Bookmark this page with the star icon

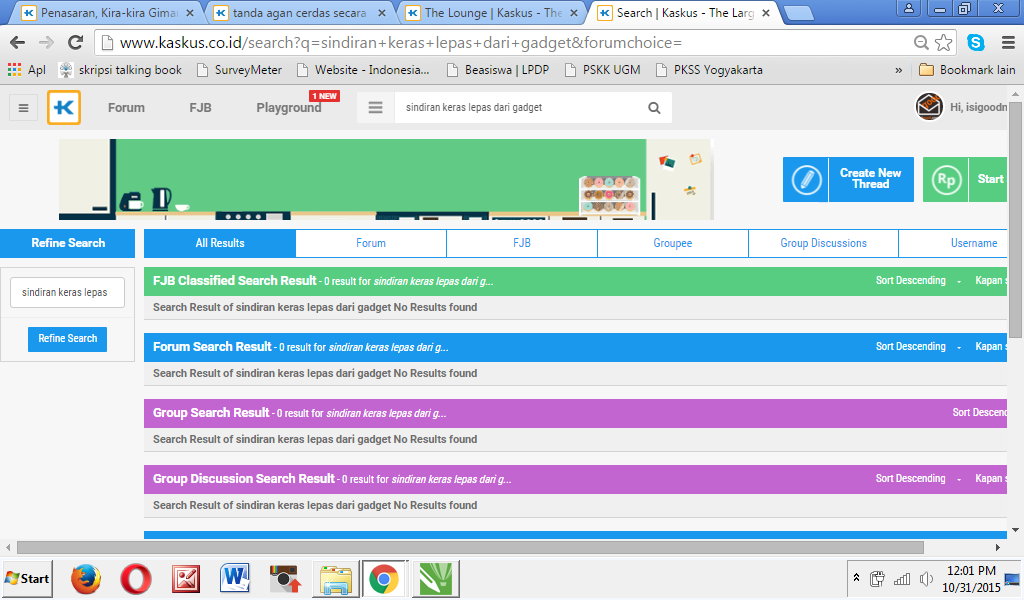pos(944,43)
